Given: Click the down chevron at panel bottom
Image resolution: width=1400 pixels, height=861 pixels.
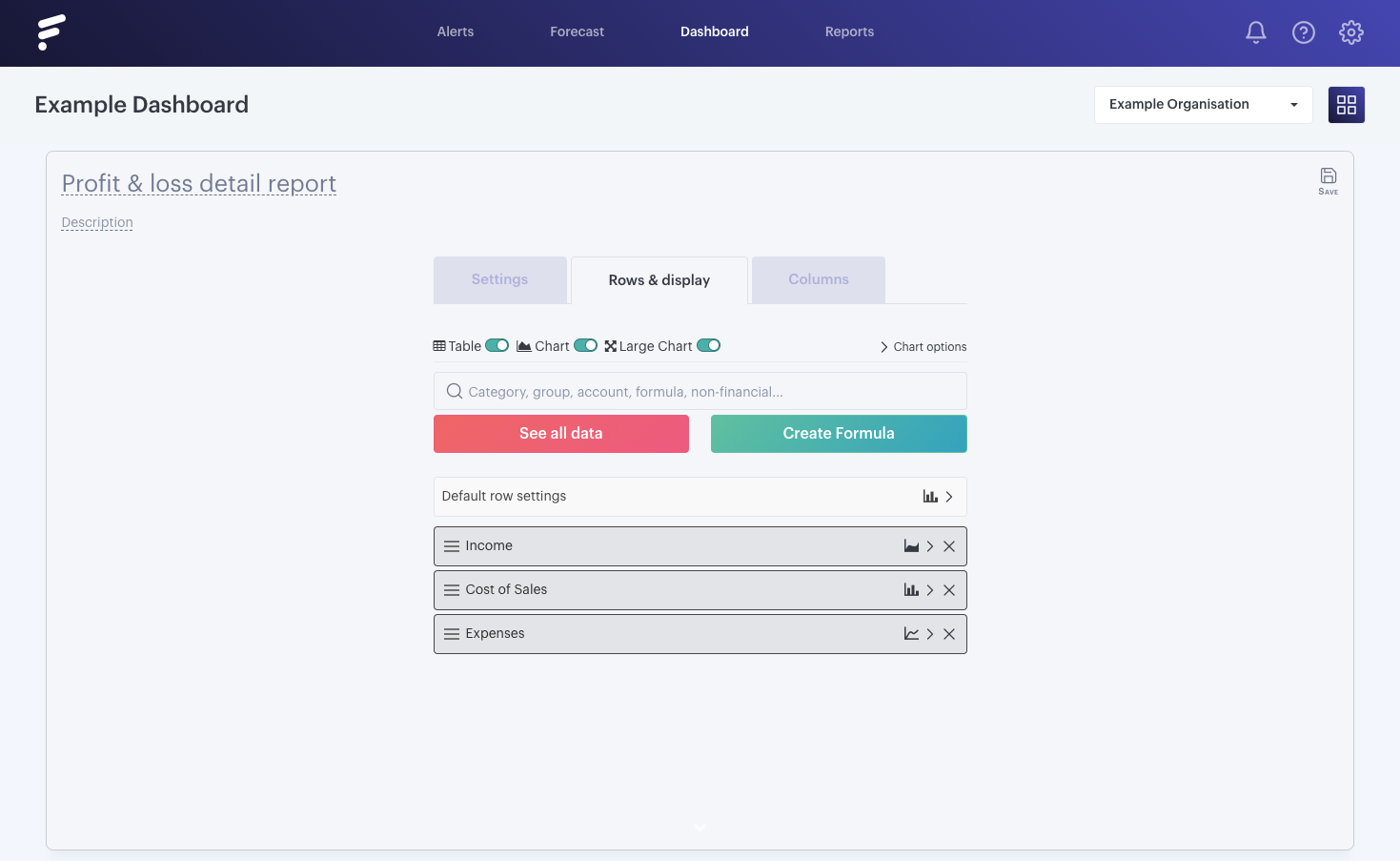Looking at the screenshot, I should point(700,827).
